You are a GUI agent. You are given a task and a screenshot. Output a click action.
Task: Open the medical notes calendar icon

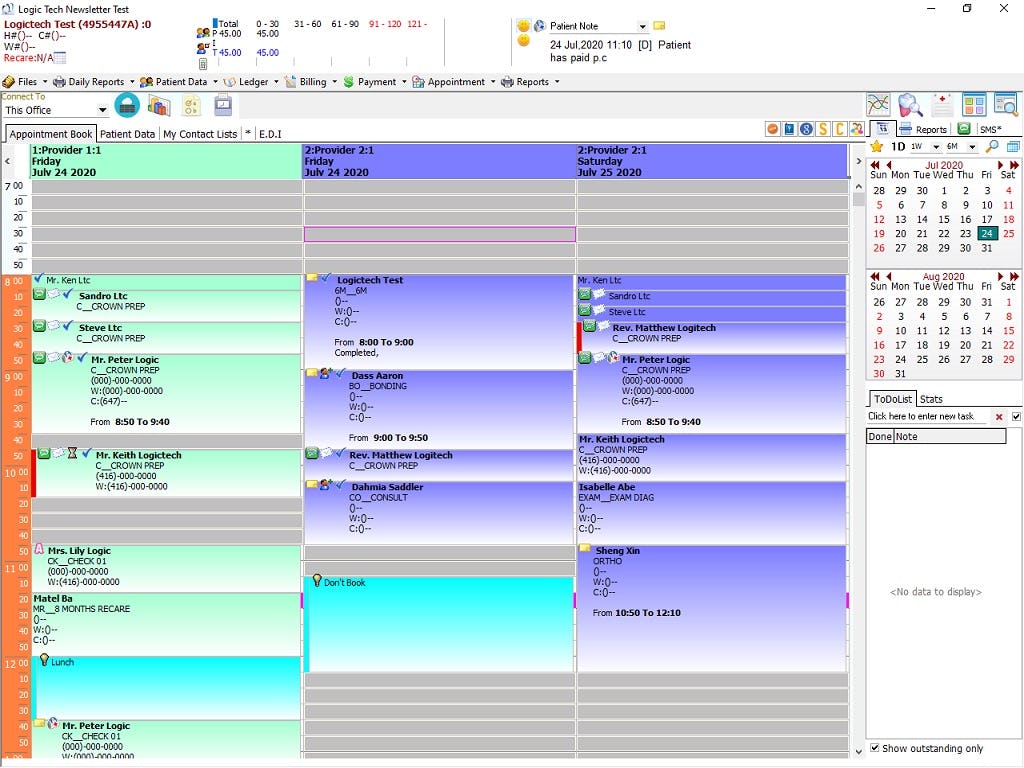(x=942, y=104)
